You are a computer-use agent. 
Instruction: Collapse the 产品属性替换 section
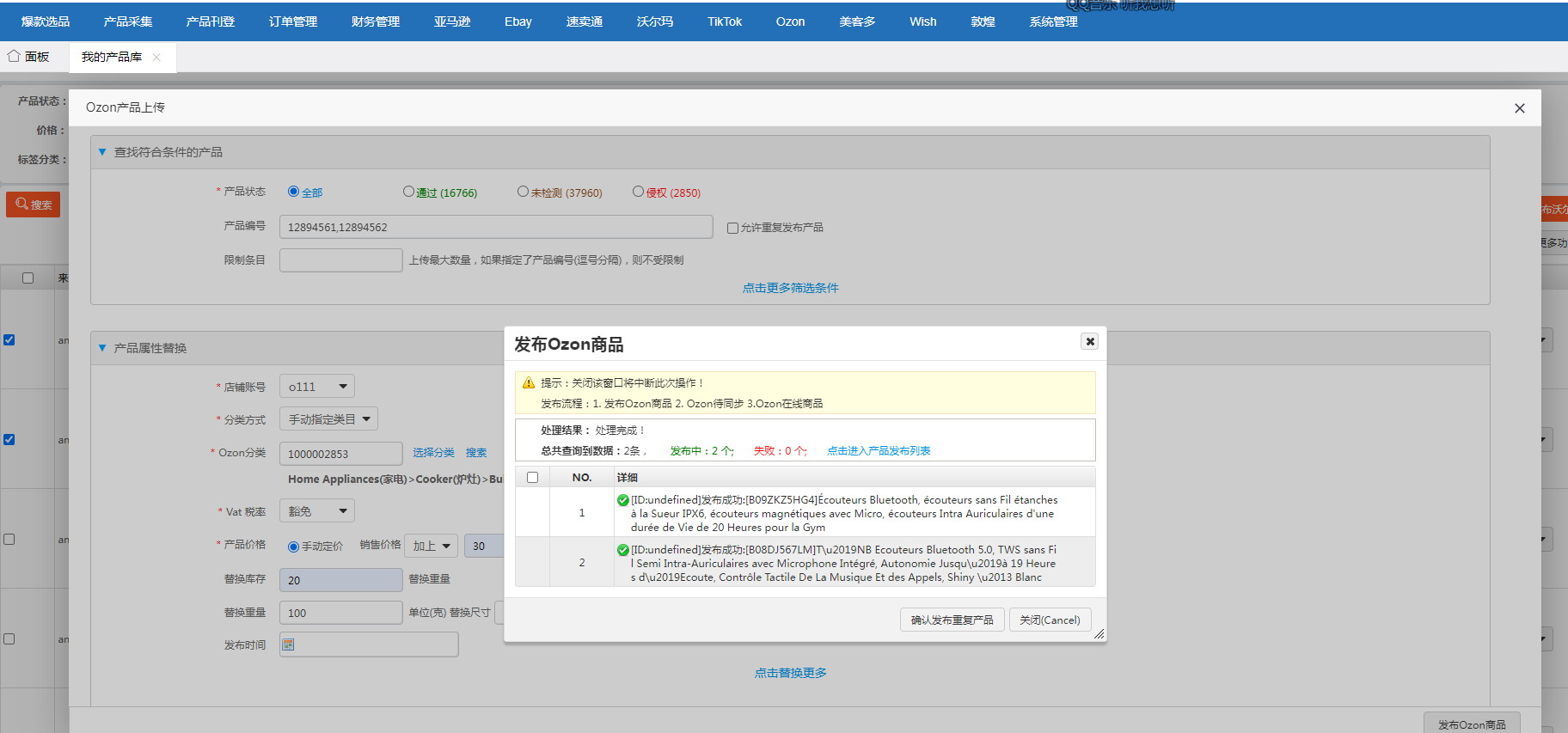[102, 348]
